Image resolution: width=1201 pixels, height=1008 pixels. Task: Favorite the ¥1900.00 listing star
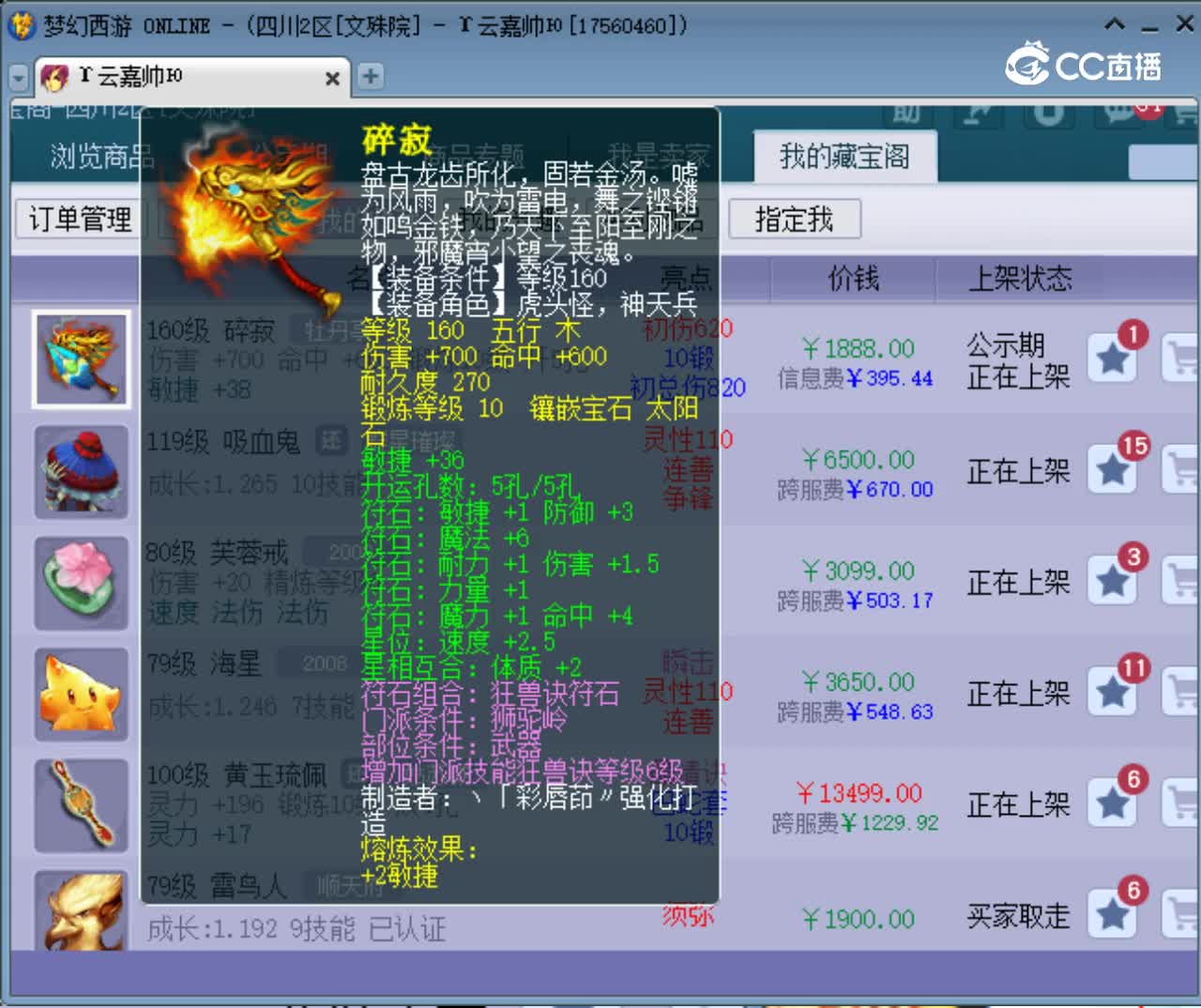click(1113, 914)
